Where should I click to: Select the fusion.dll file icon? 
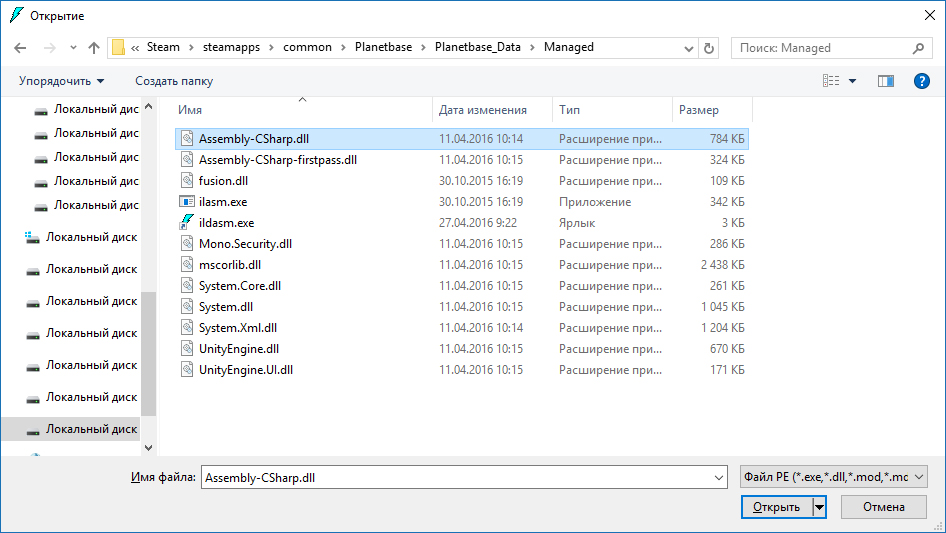188,180
